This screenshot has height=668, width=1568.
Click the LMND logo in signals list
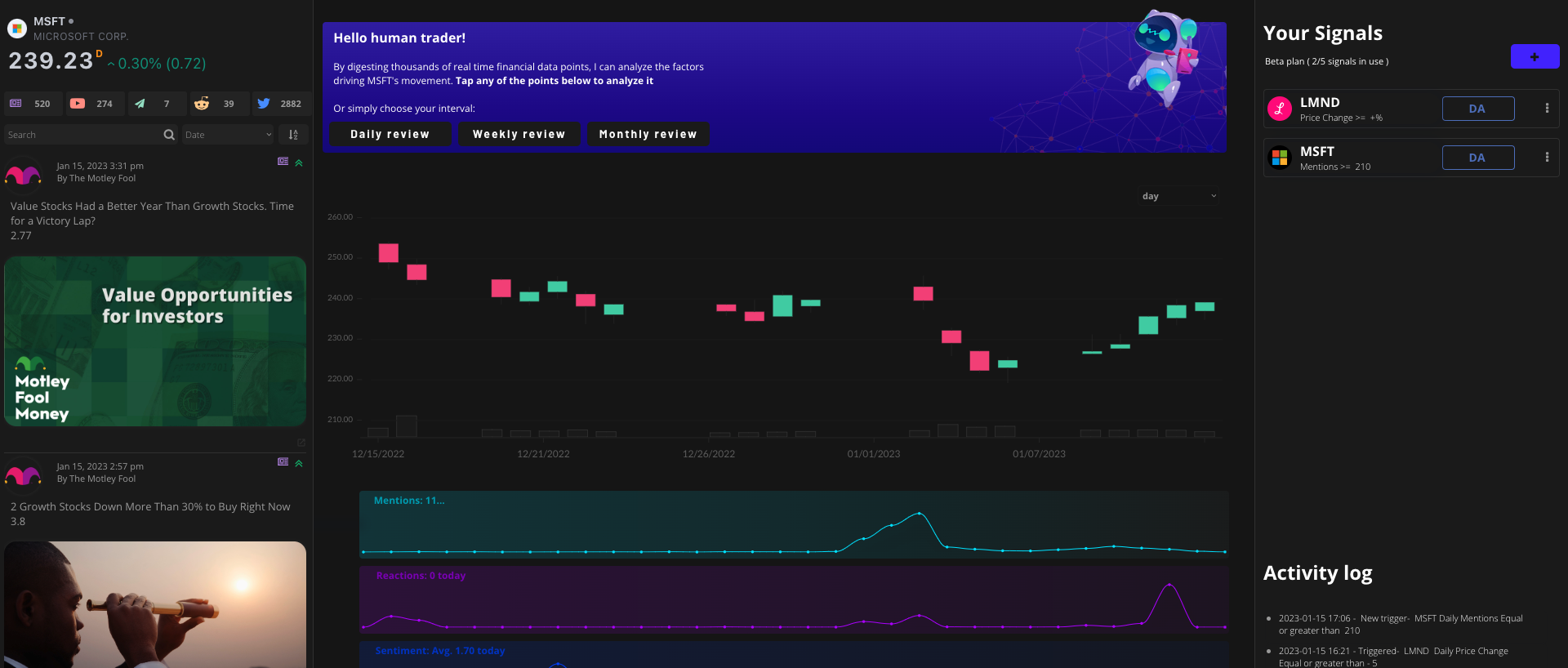point(1279,109)
